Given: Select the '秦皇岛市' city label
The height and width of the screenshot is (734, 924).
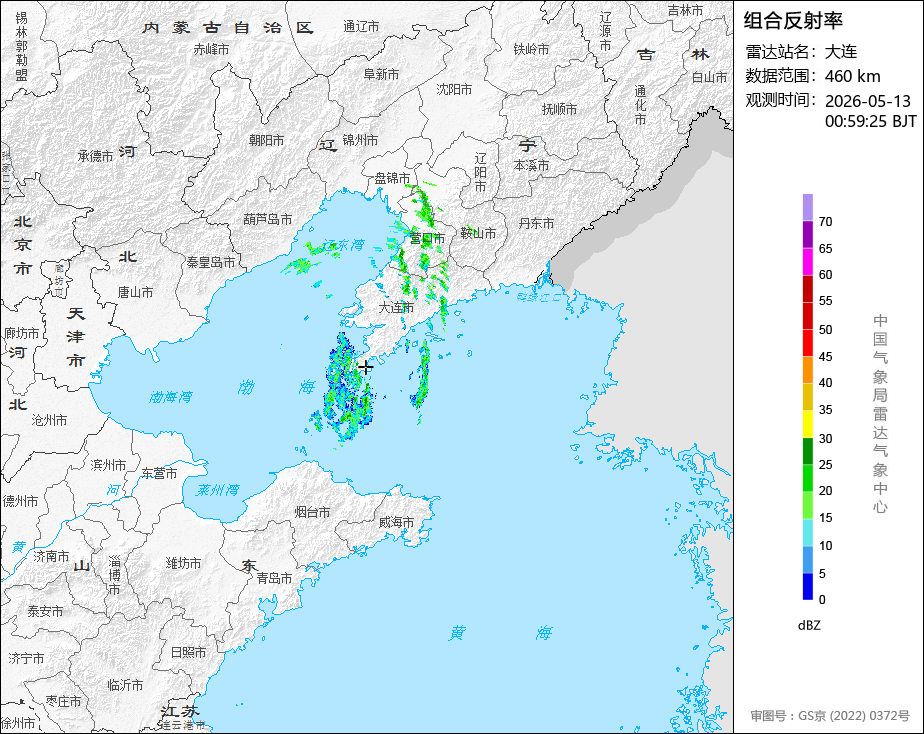Looking at the screenshot, I should pyautogui.click(x=211, y=262).
